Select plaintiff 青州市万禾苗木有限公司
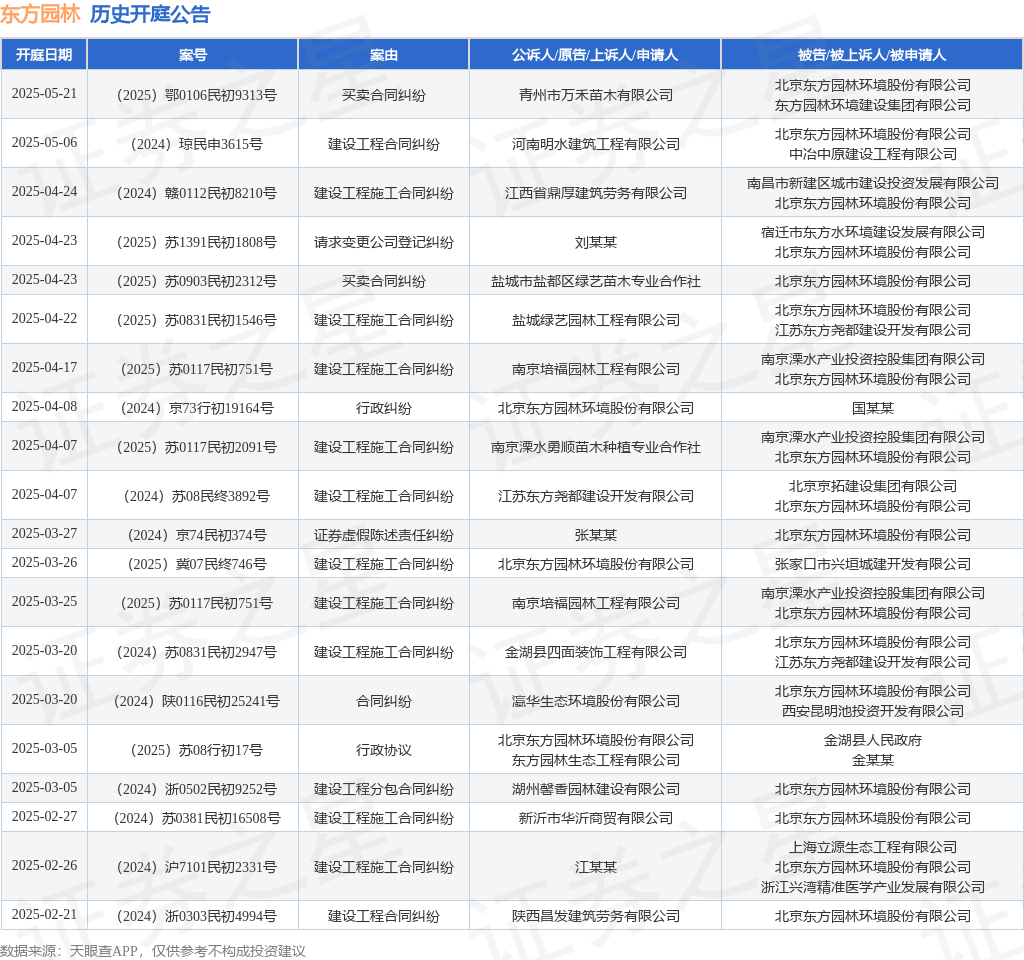This screenshot has height=960, width=1024. (596, 95)
